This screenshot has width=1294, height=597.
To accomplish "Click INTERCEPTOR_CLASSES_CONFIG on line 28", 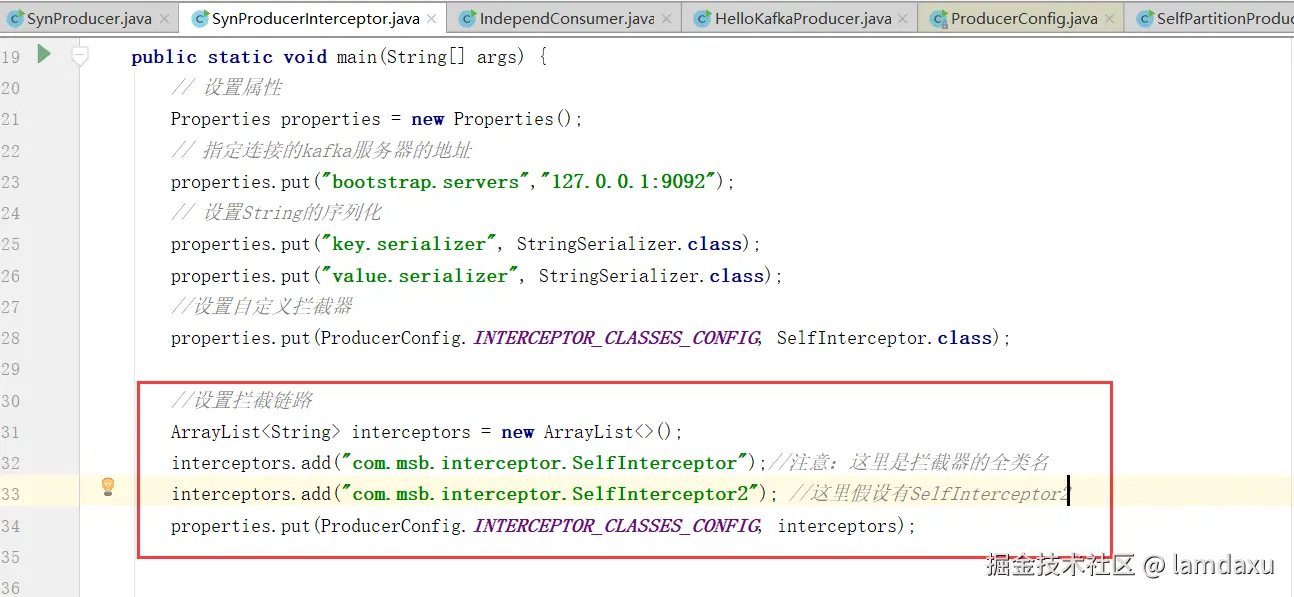I will (x=615, y=338).
